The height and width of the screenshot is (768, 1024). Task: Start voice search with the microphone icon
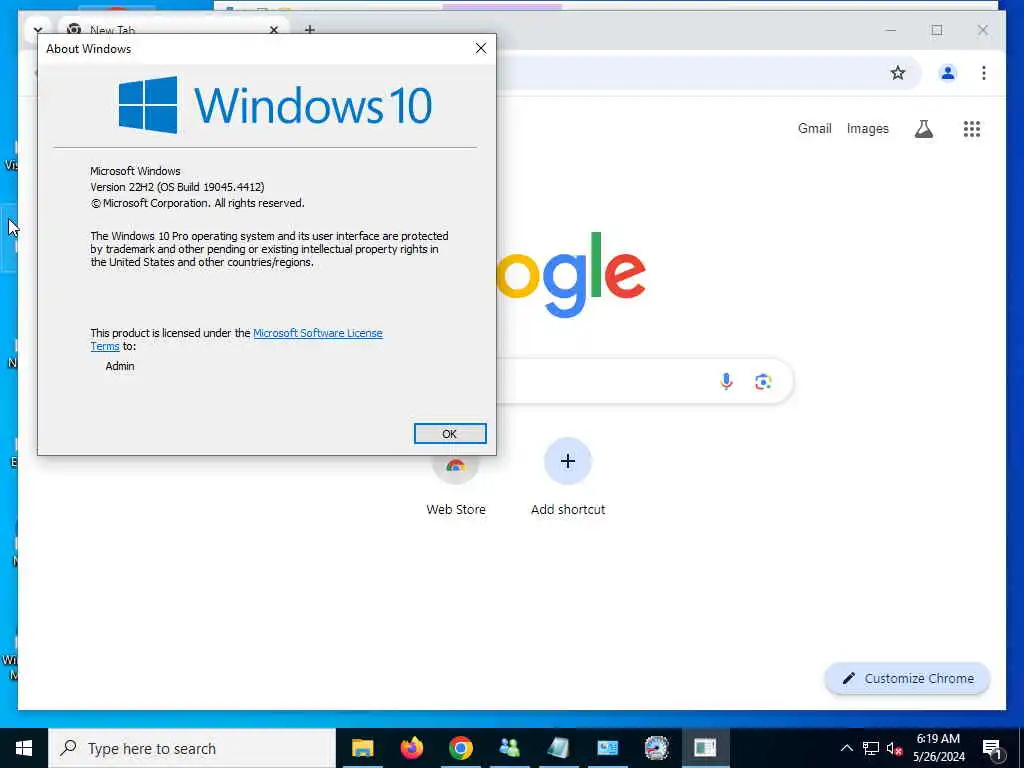[726, 381]
